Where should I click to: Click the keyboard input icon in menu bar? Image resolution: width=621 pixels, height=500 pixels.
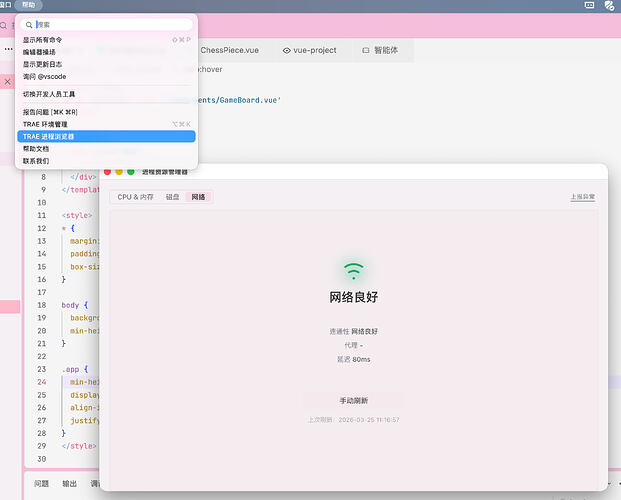pyautogui.click(x=589, y=5)
